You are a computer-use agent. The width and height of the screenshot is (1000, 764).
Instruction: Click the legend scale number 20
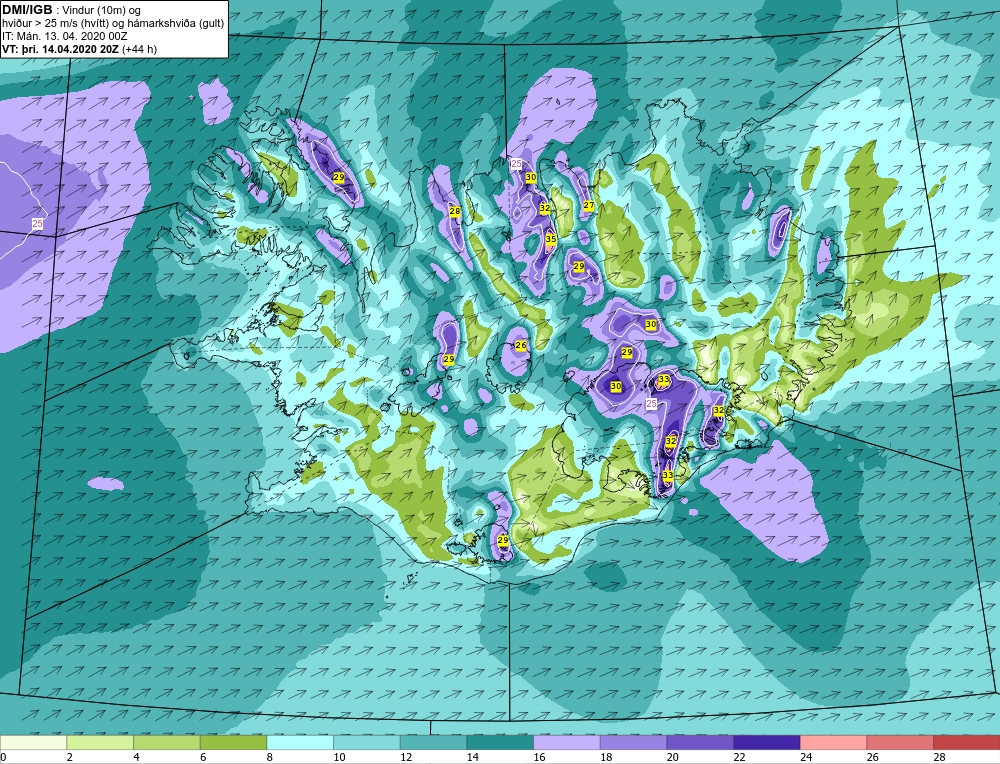(672, 757)
